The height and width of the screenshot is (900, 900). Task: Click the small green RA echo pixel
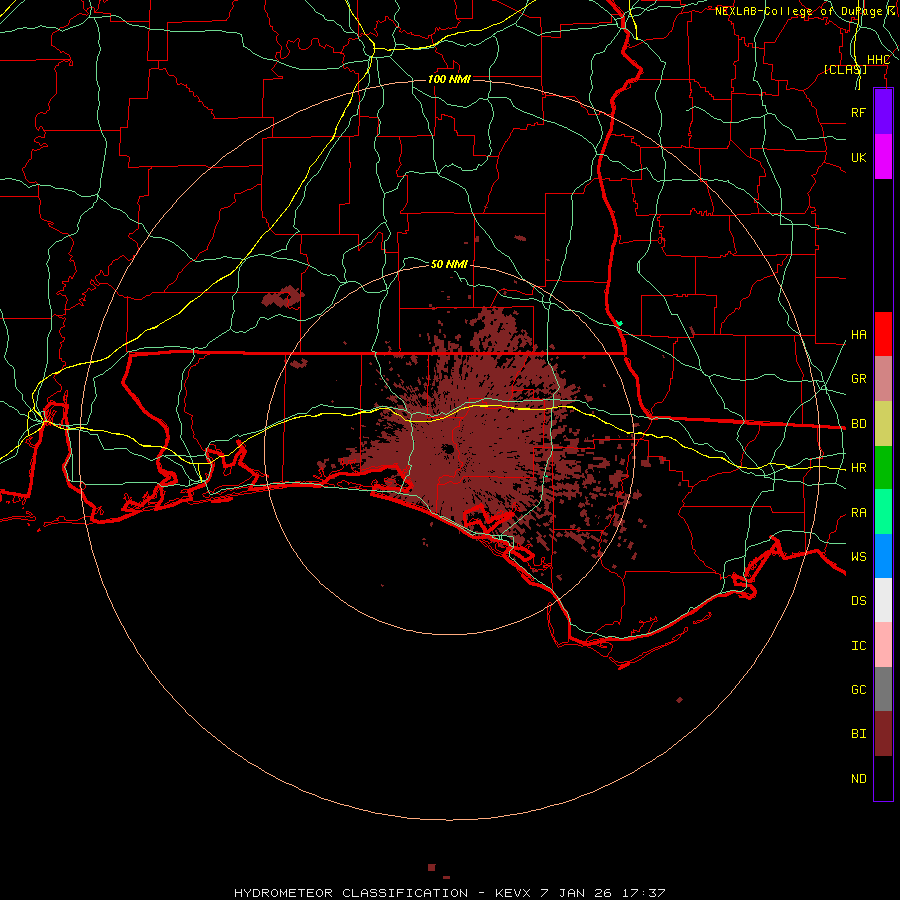coord(619,324)
